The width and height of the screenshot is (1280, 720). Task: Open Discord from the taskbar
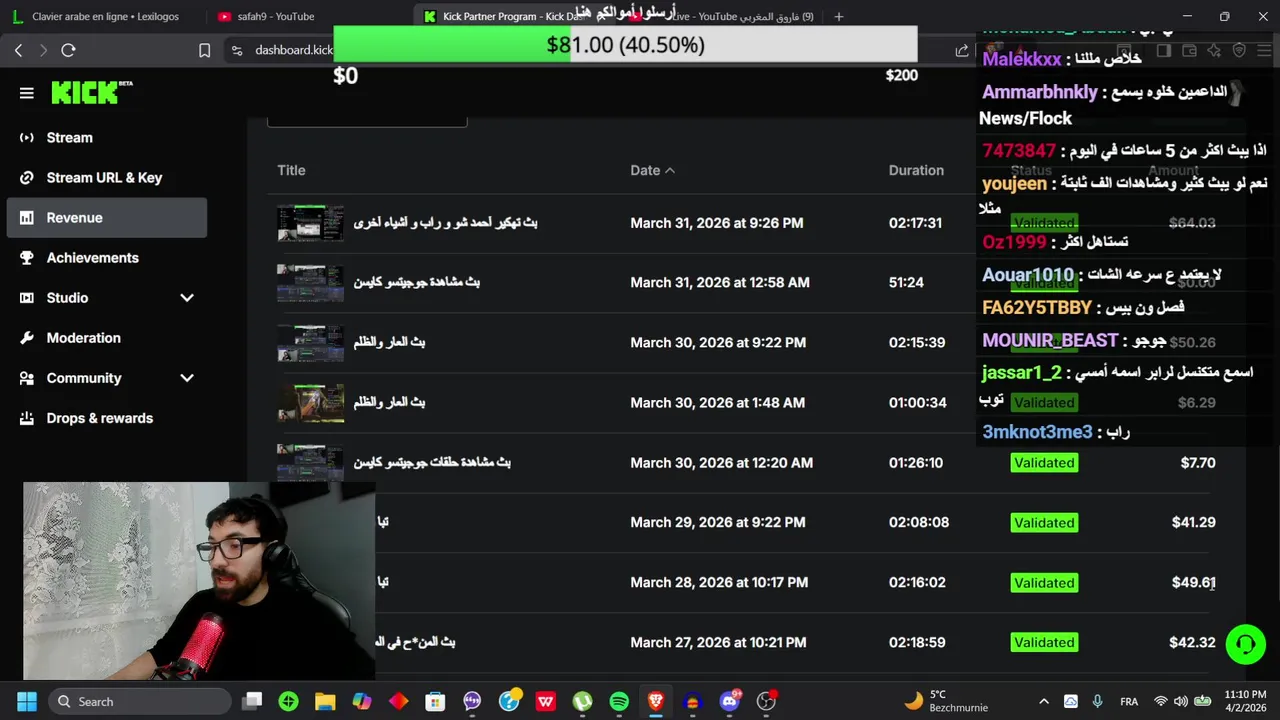pyautogui.click(x=730, y=701)
